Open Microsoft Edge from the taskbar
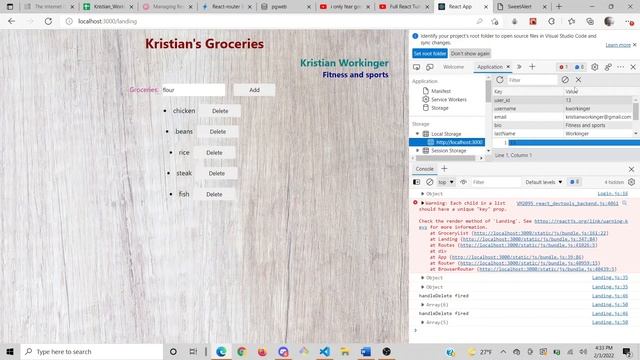The height and width of the screenshot is (360, 640). 221,351
